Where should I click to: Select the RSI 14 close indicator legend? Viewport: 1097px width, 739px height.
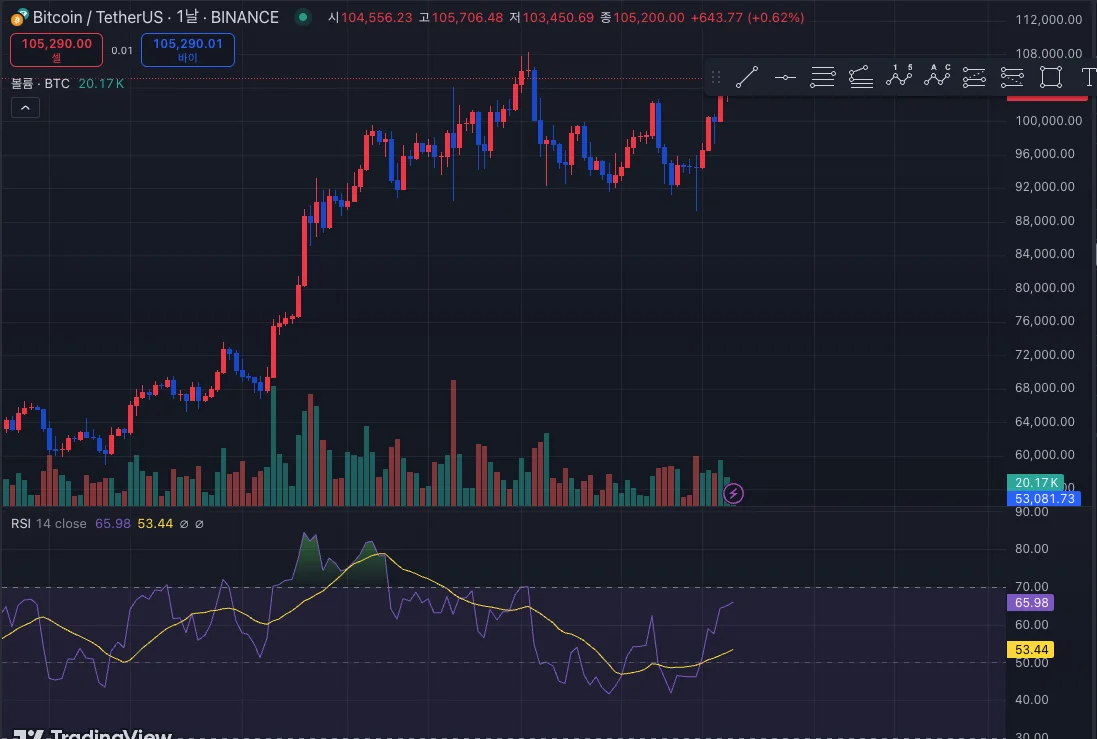coord(49,523)
